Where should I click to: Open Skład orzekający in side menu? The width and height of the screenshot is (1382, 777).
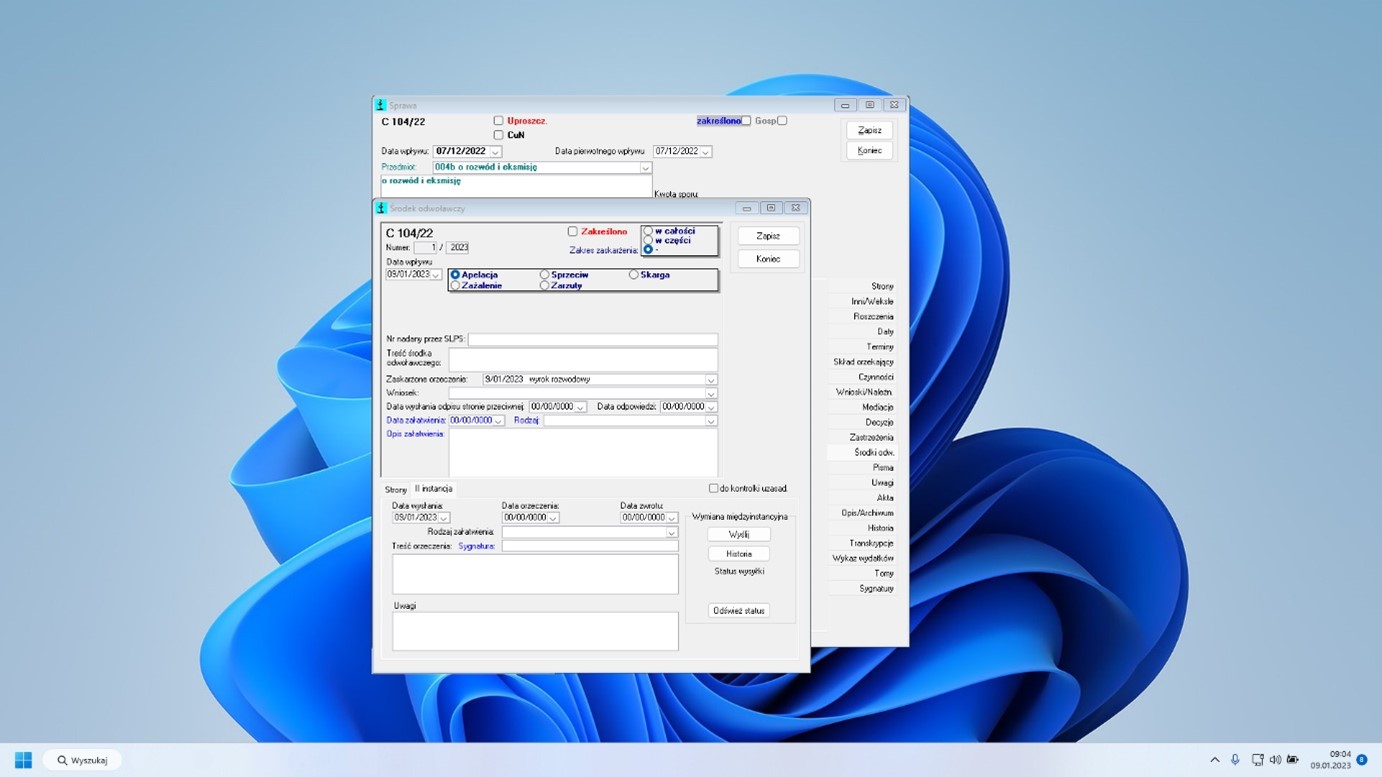[863, 362]
